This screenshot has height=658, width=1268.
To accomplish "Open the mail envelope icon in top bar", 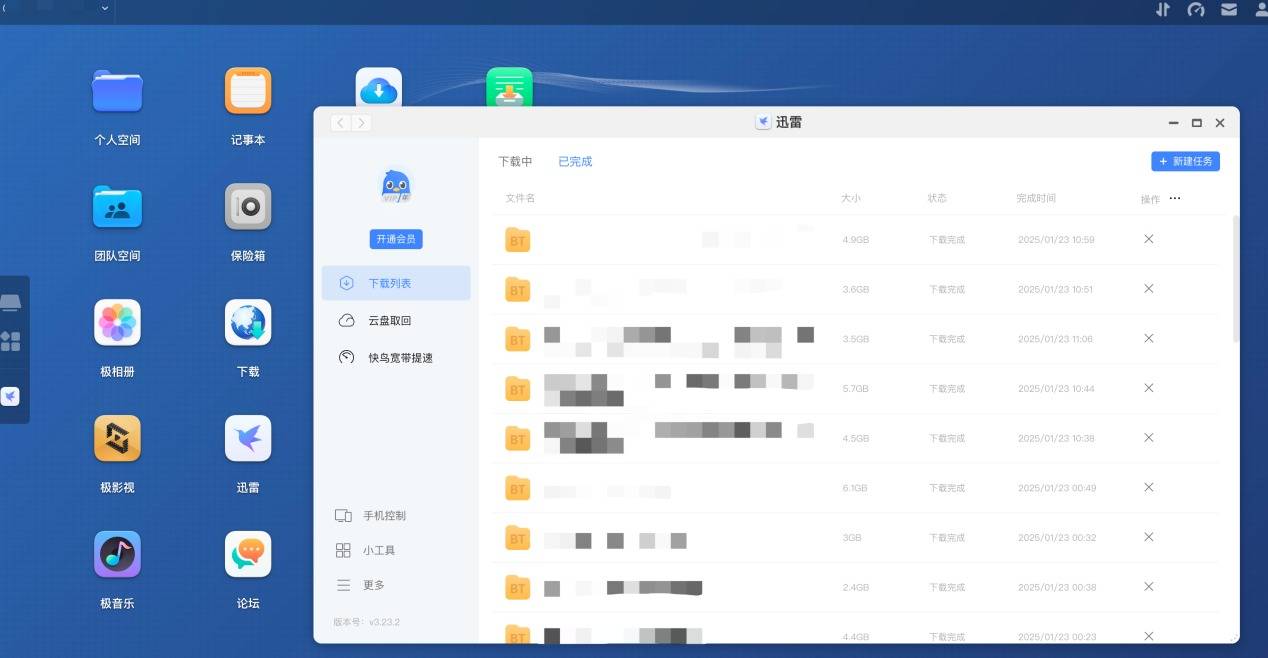I will pos(1229,10).
